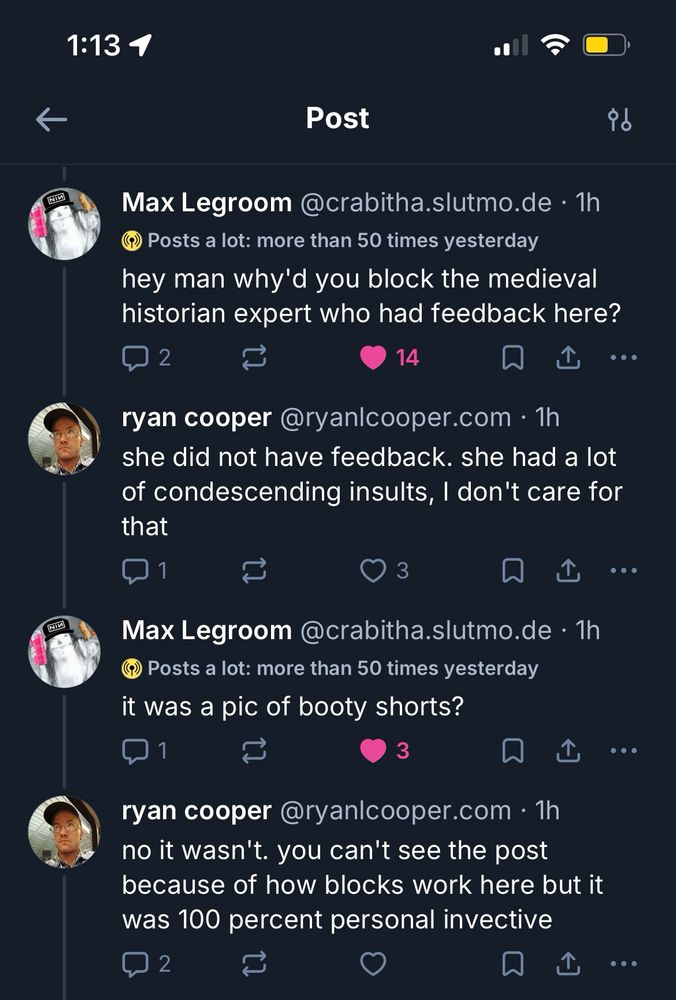Open the thread settings icon top right
This screenshot has height=1000, width=676.
pyautogui.click(x=620, y=118)
